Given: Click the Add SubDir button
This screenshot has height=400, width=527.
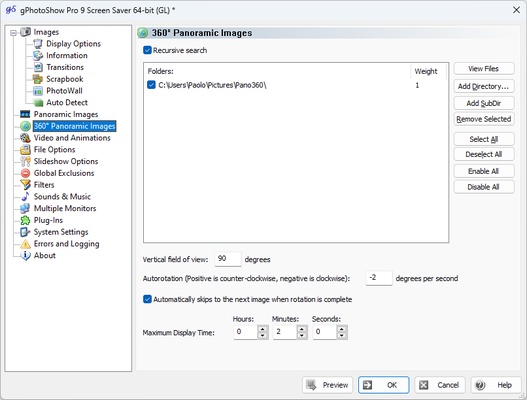Looking at the screenshot, I should coord(484,103).
